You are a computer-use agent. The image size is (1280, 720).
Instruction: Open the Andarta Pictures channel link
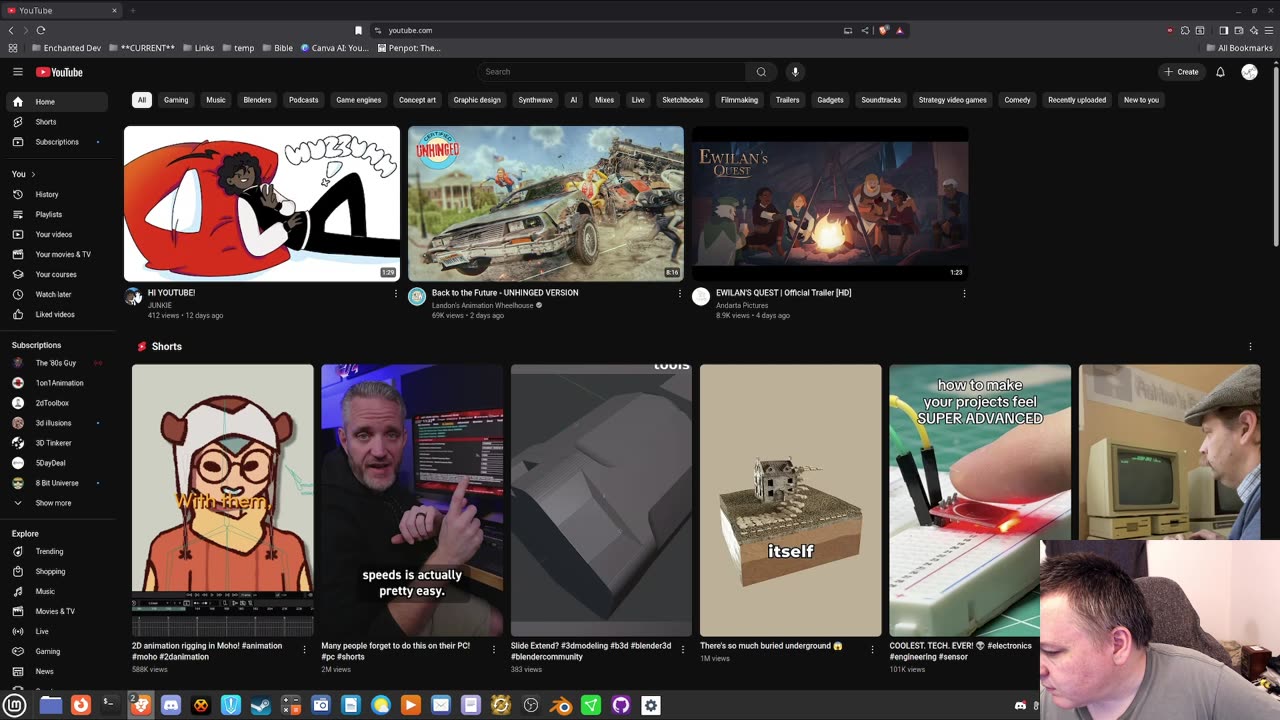pos(742,305)
